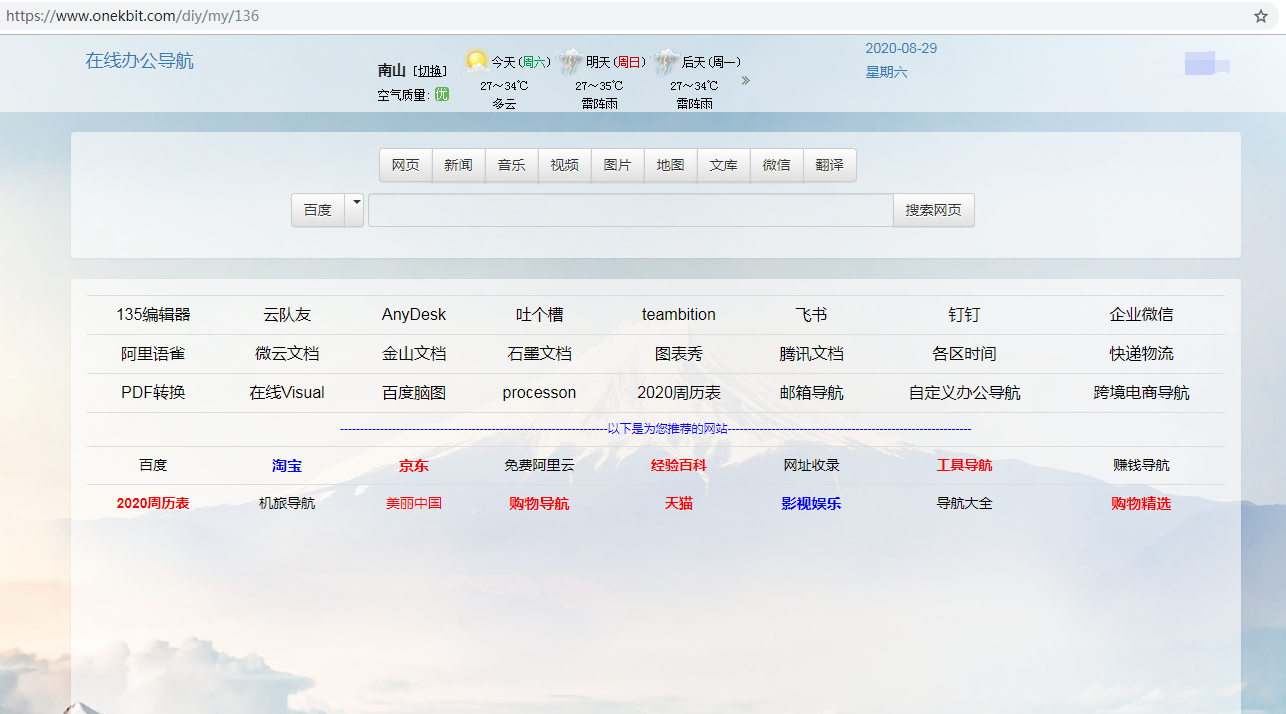Image resolution: width=1286 pixels, height=714 pixels.
Task: Click the 在线办公导航 site title
Action: pyautogui.click(x=139, y=61)
